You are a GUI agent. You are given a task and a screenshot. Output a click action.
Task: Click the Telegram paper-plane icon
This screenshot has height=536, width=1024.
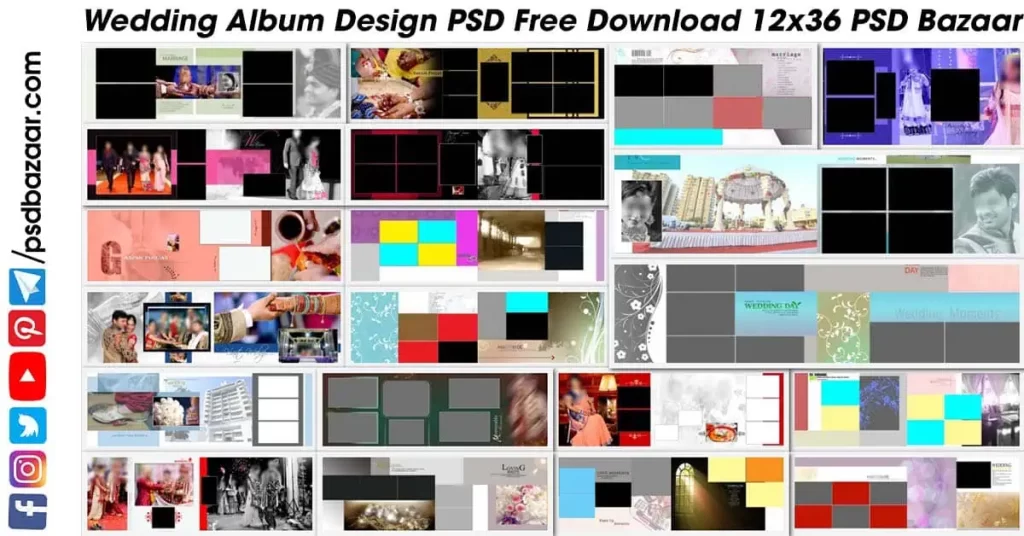pos(27,287)
